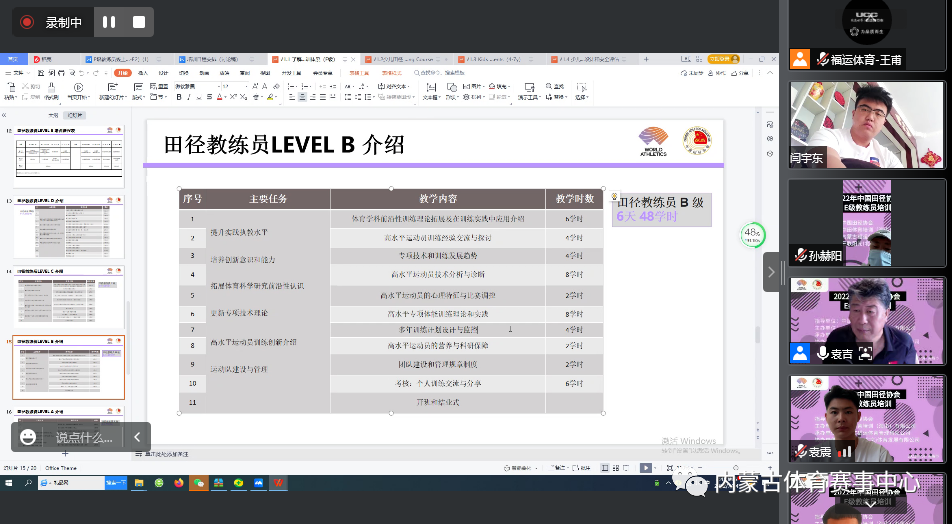Image resolution: width=952 pixels, height=524 pixels.
Task: Click the Bold formatting icon
Action: [x=178, y=98]
